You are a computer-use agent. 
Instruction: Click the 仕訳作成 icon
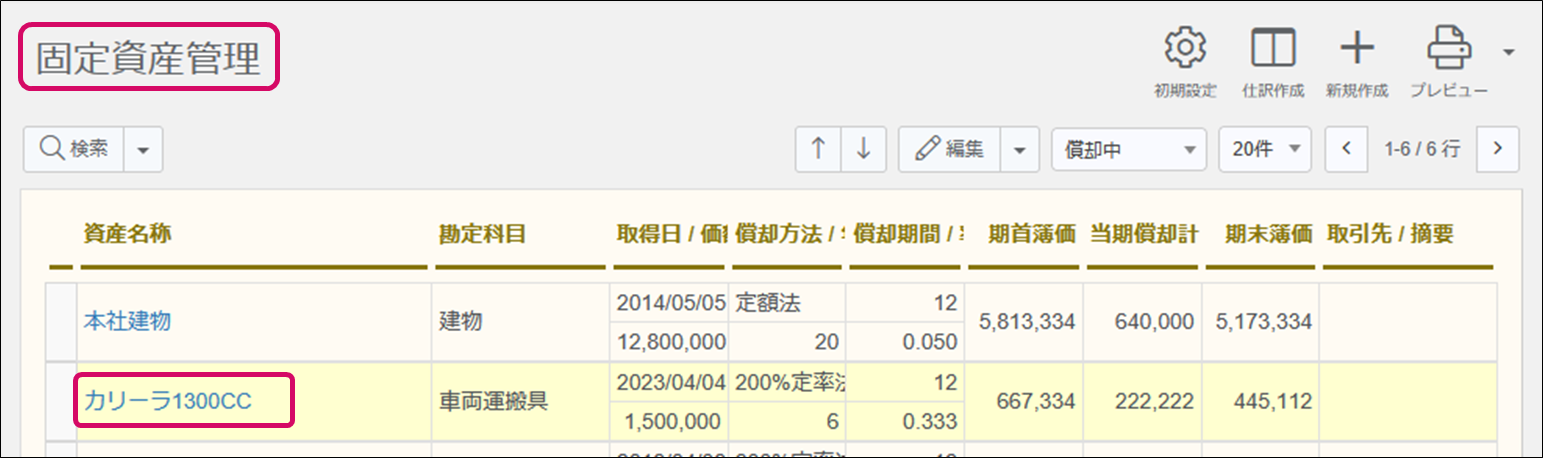click(x=1272, y=48)
